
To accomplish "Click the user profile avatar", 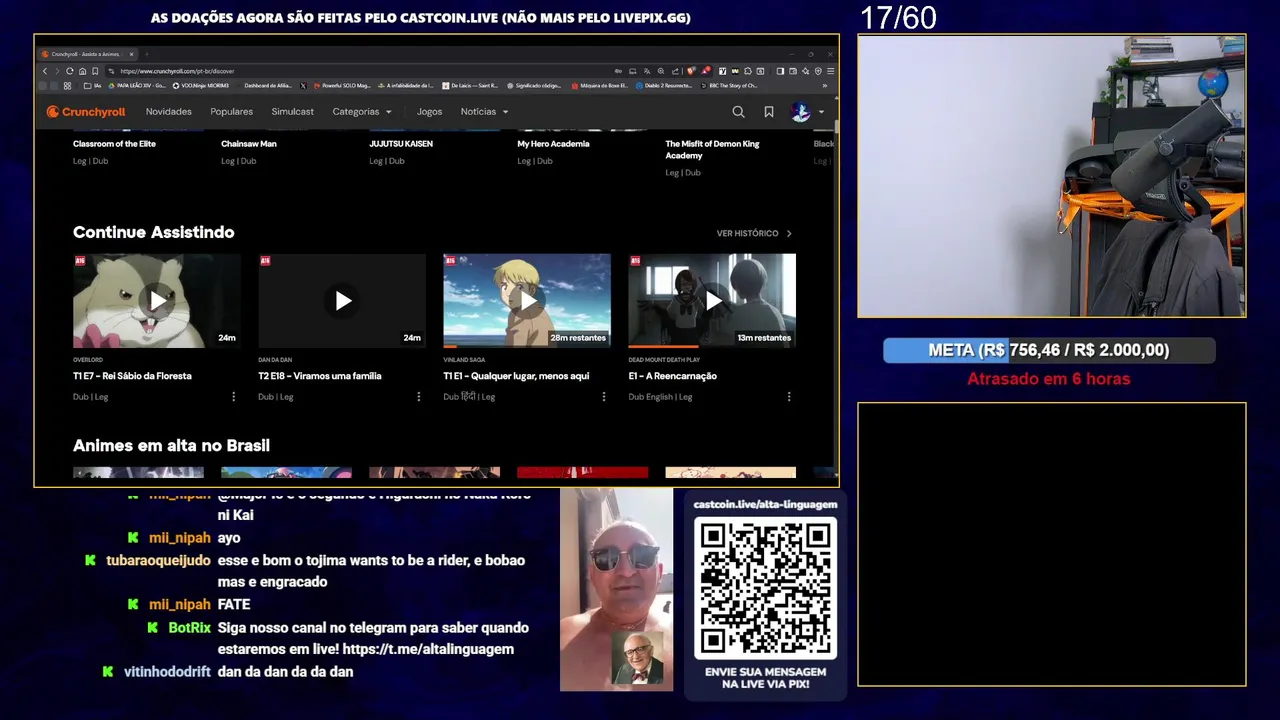I will 800,112.
